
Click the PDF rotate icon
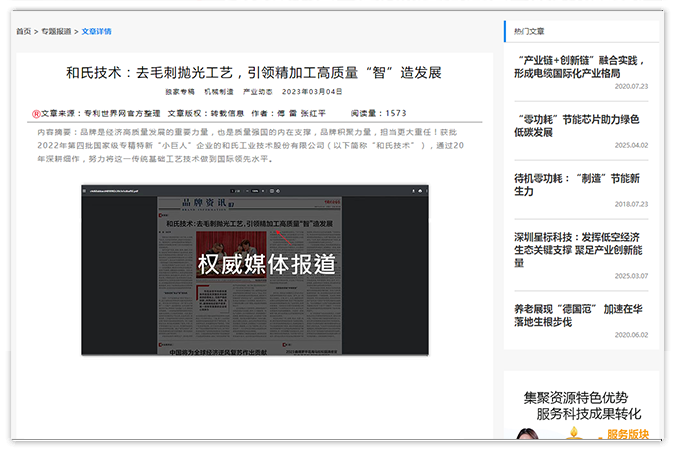[278, 191]
